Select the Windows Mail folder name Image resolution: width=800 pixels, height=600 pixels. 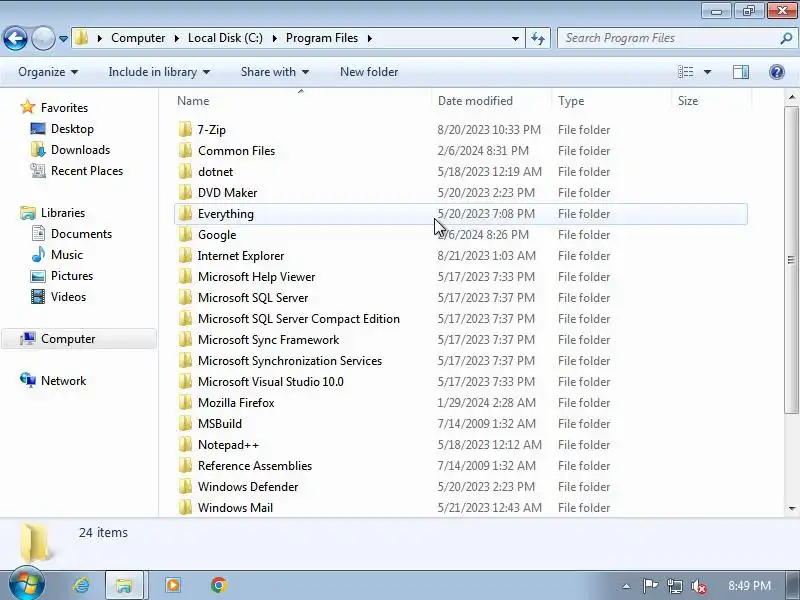point(235,508)
